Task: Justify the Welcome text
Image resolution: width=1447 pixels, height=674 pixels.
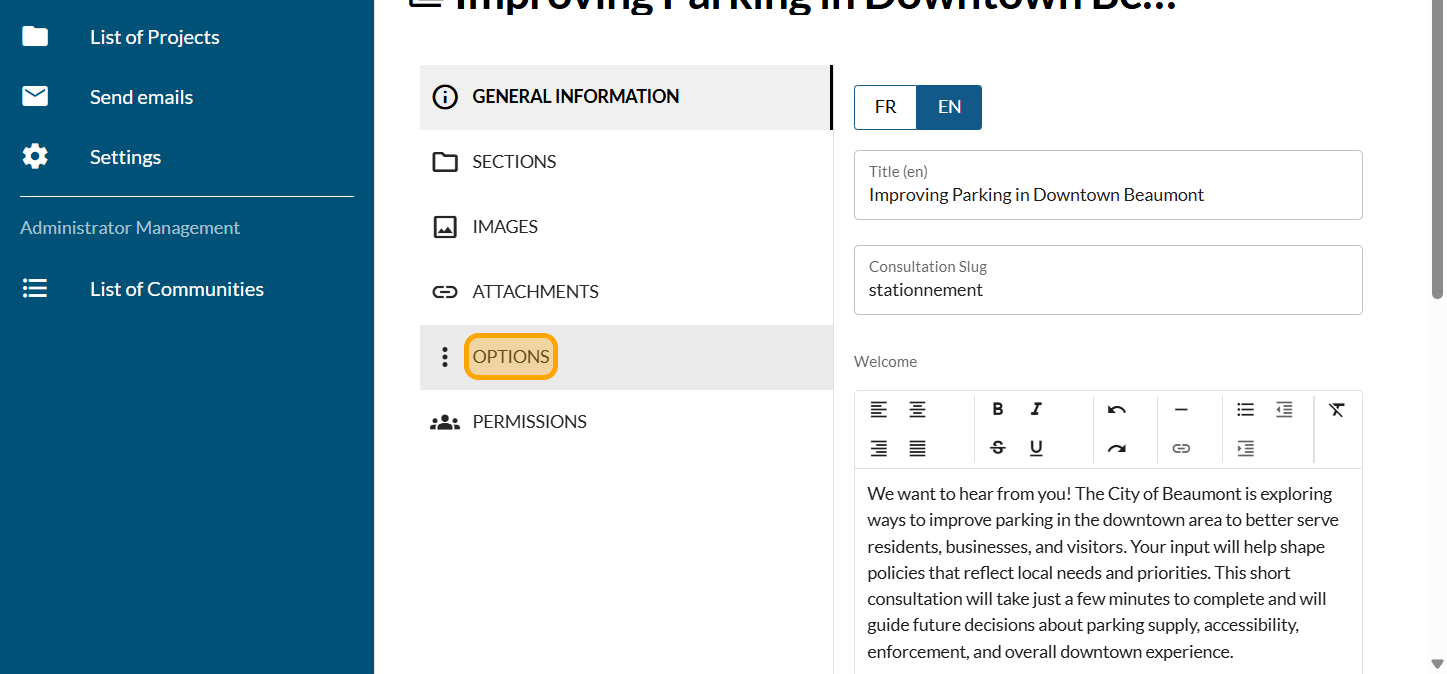Action: (x=917, y=448)
